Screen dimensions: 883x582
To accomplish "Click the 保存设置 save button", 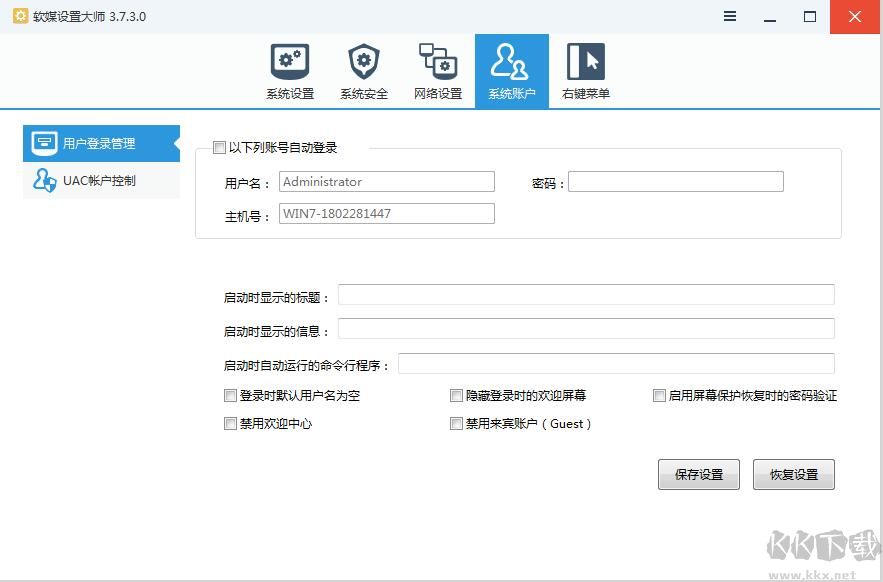I will point(698,473).
